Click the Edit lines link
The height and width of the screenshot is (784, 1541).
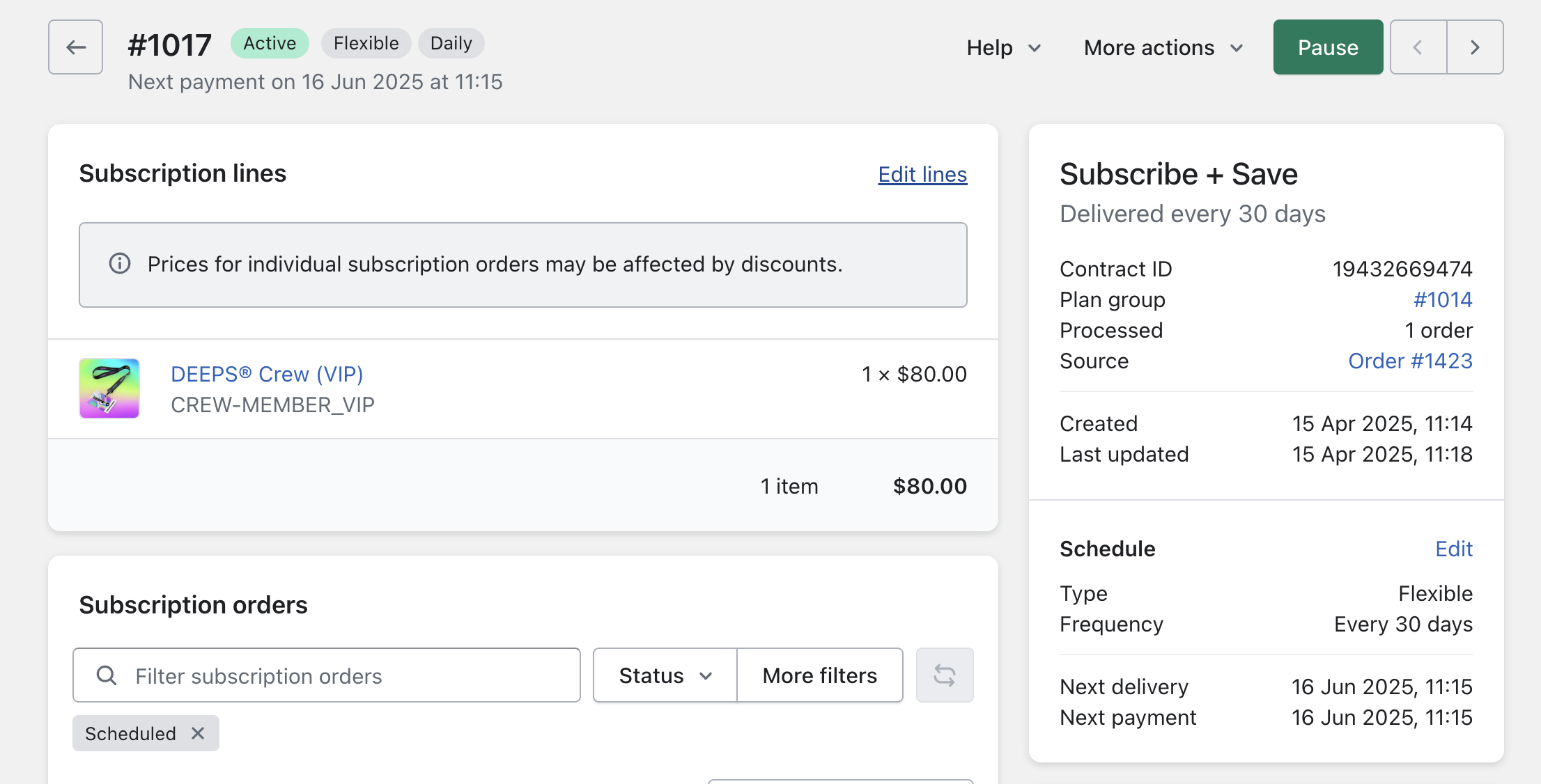point(922,174)
